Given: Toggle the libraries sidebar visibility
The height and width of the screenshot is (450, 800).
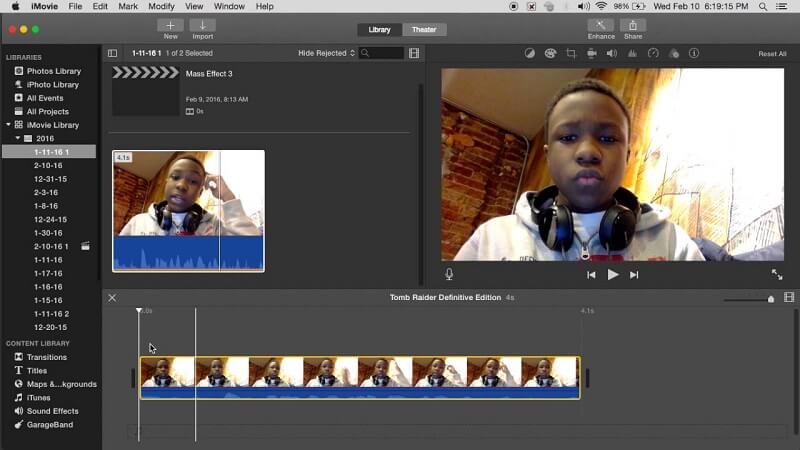Looking at the screenshot, I should [112, 53].
